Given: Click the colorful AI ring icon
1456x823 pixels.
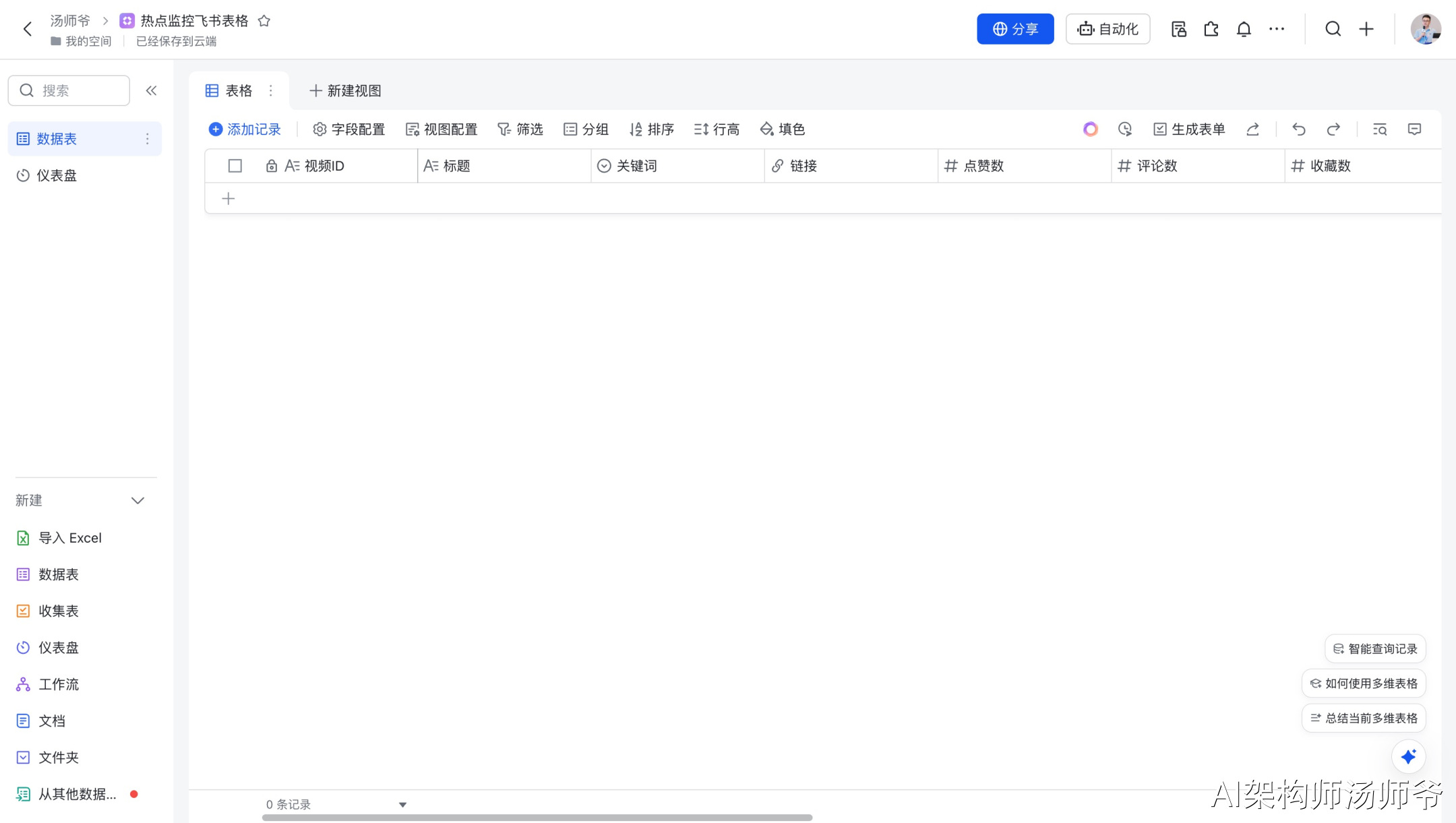Looking at the screenshot, I should 1090,129.
